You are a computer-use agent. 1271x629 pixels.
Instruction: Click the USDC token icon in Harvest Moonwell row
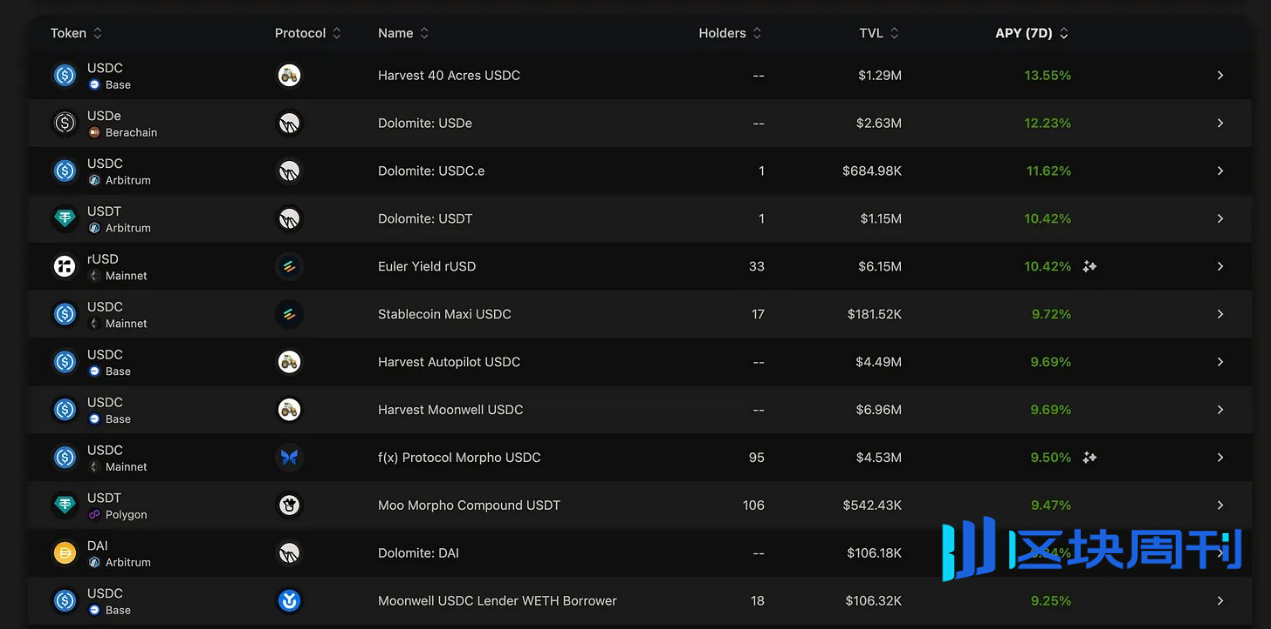(x=65, y=409)
